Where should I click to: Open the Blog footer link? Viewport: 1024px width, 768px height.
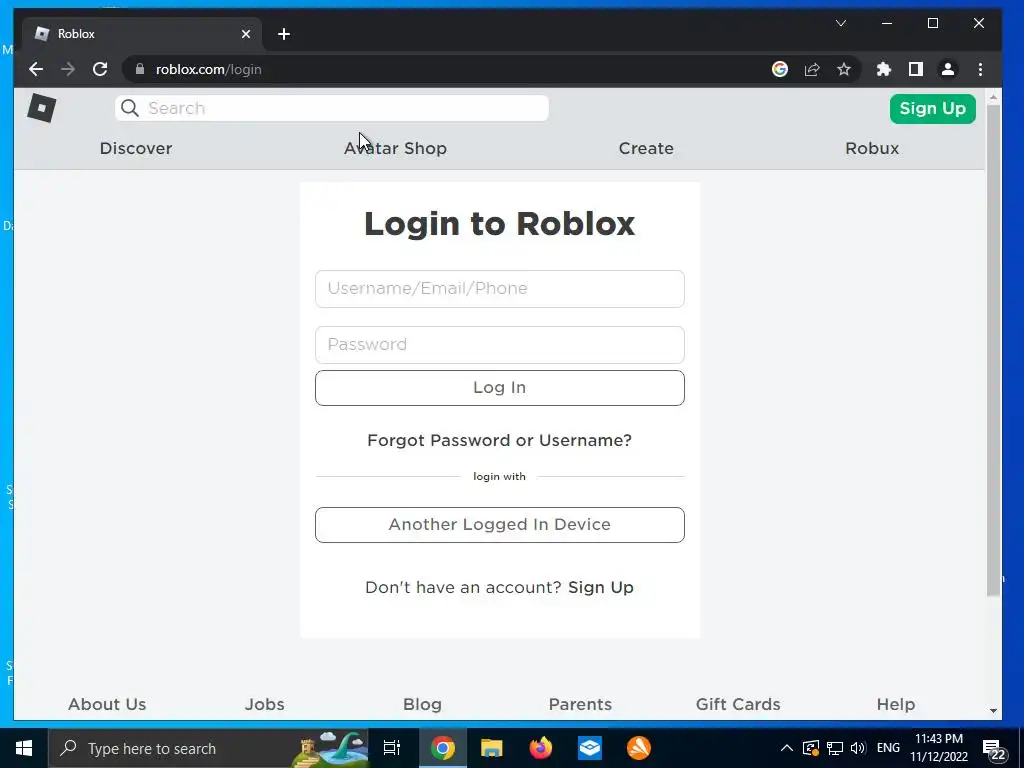(423, 705)
